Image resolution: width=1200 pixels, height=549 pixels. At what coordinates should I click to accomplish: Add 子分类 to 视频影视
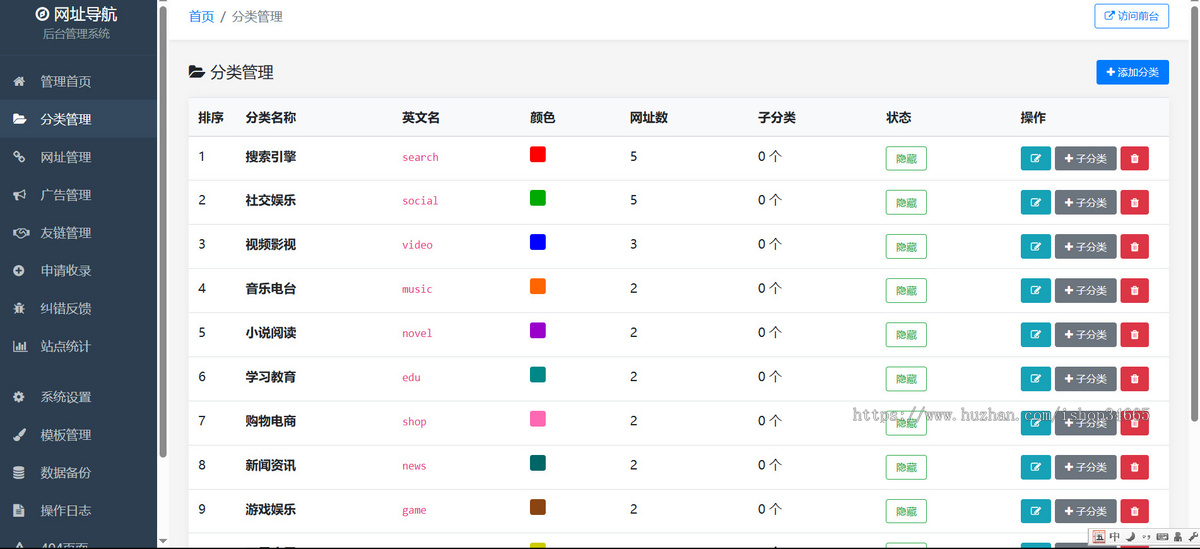click(1086, 246)
